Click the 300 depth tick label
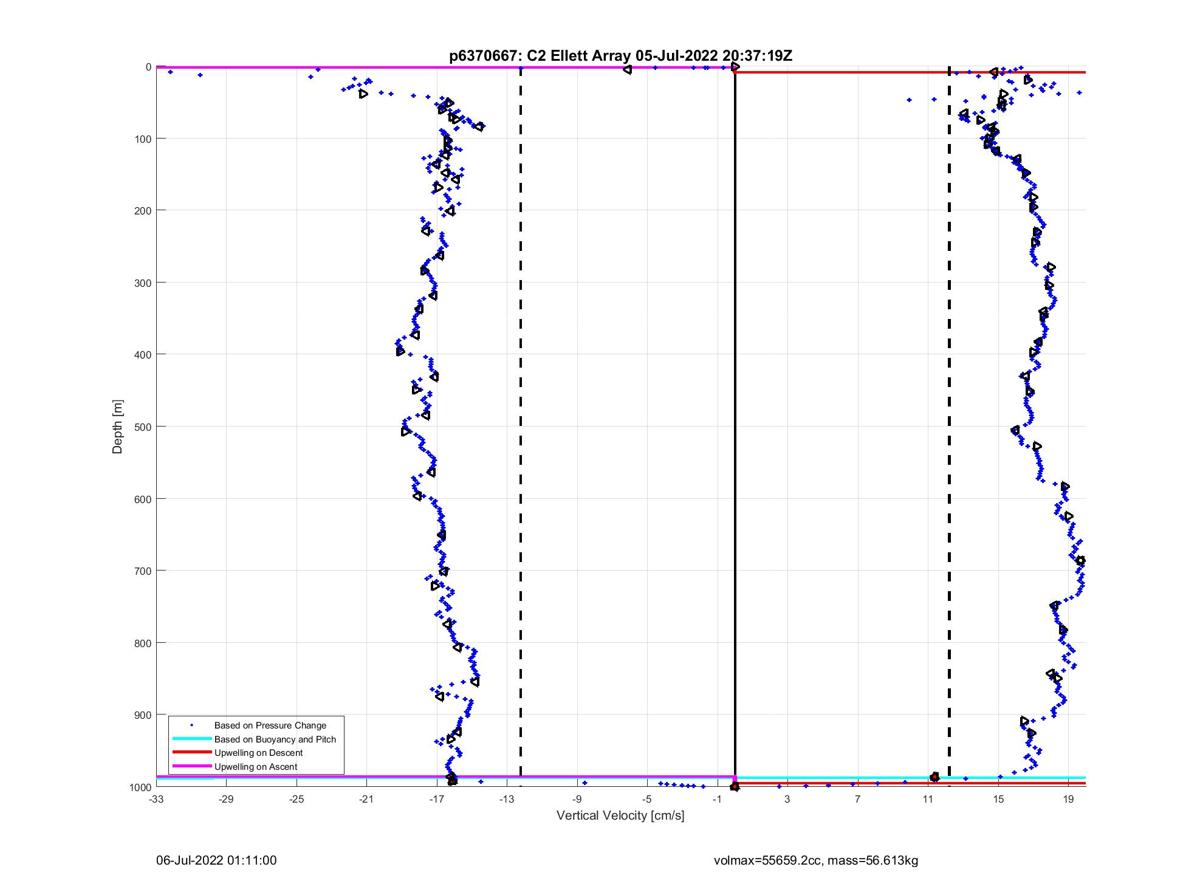Viewport: 1200px width, 885px height. pos(142,282)
